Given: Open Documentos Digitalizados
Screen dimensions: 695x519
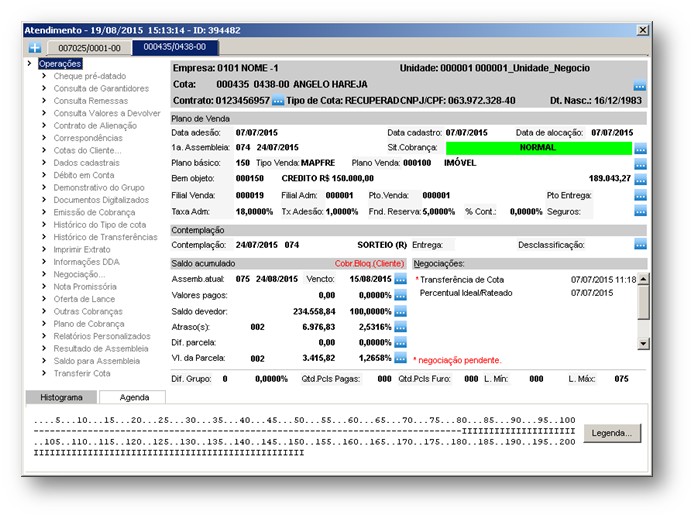Looking at the screenshot, I should (x=101, y=200).
